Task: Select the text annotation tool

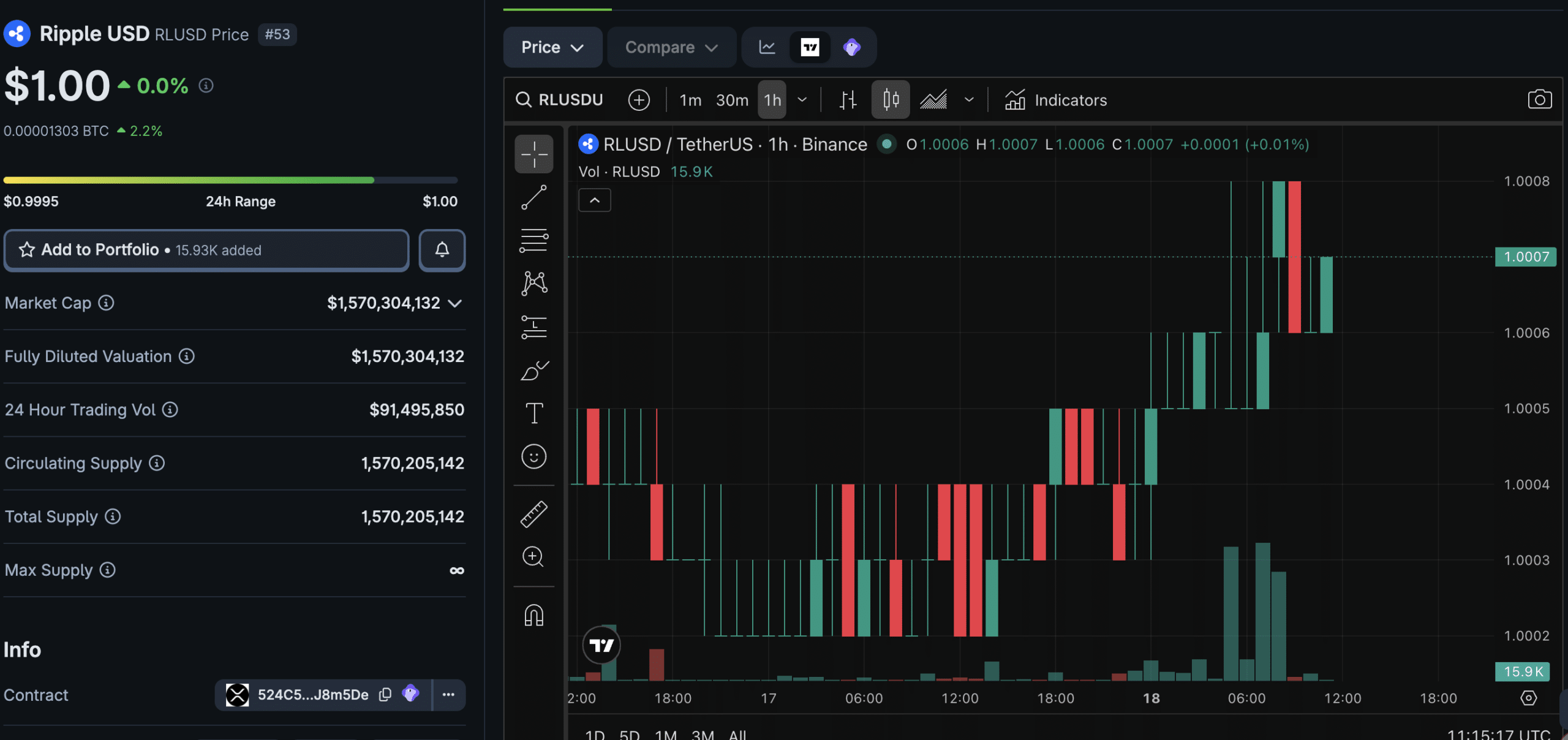Action: click(533, 413)
